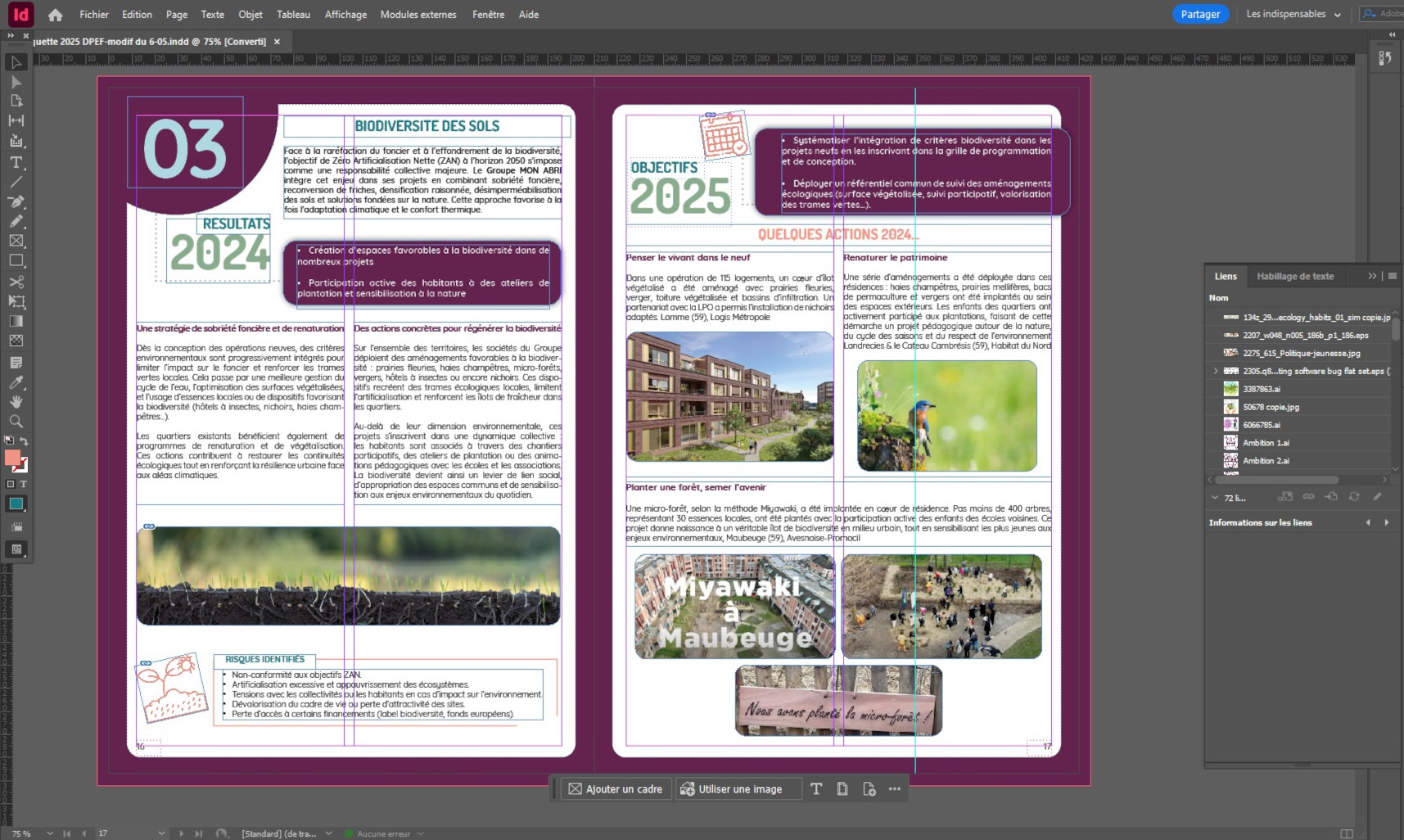Swap fill and stroke colors
The image size is (1404, 840).
(25, 440)
